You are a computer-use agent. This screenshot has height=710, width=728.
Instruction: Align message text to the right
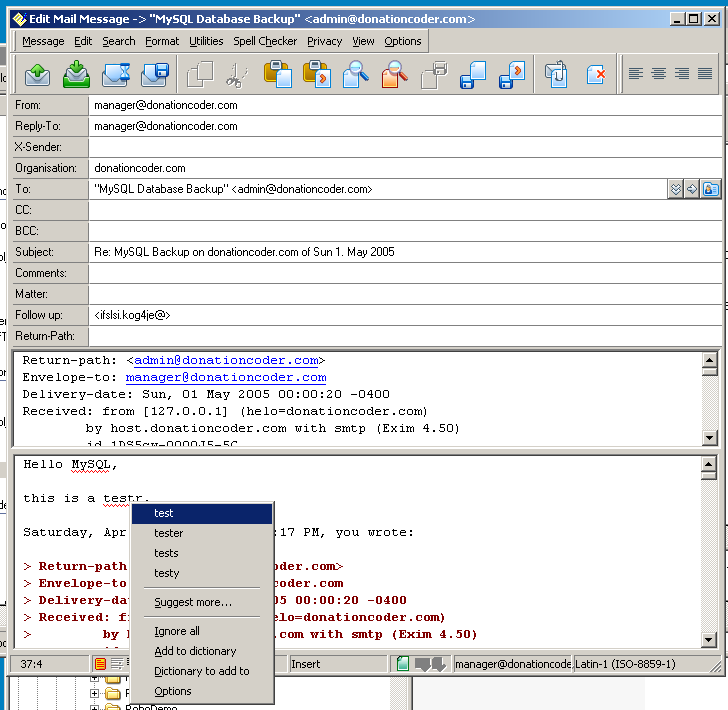[x=682, y=73]
